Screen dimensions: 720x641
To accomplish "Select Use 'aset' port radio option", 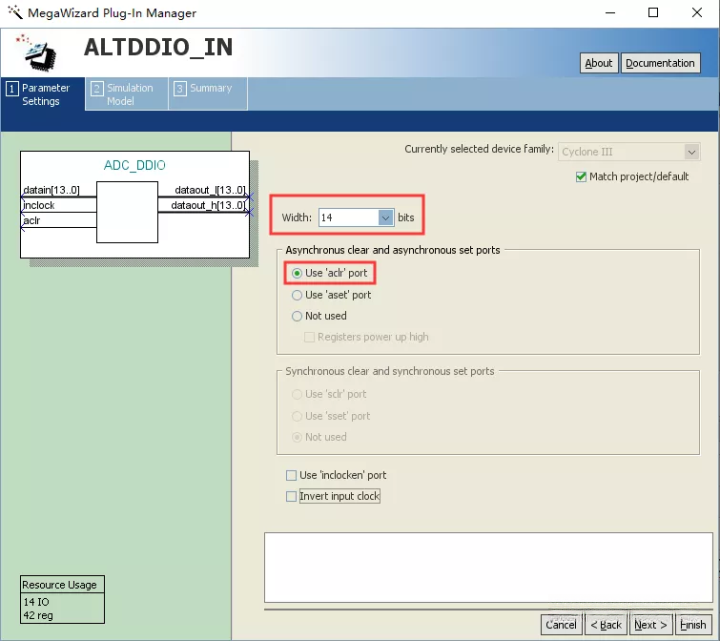I will coord(297,295).
